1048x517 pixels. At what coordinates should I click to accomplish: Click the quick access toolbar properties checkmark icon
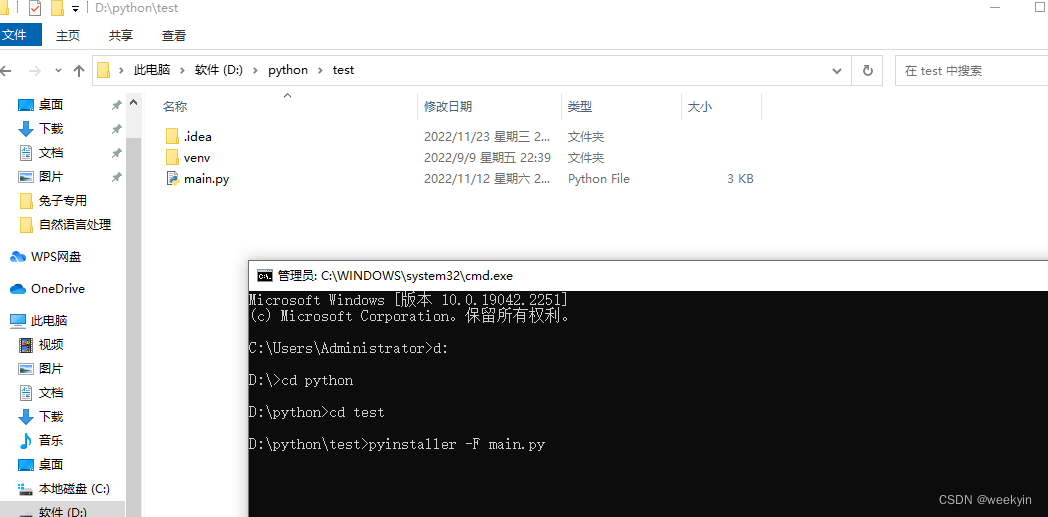click(x=35, y=9)
